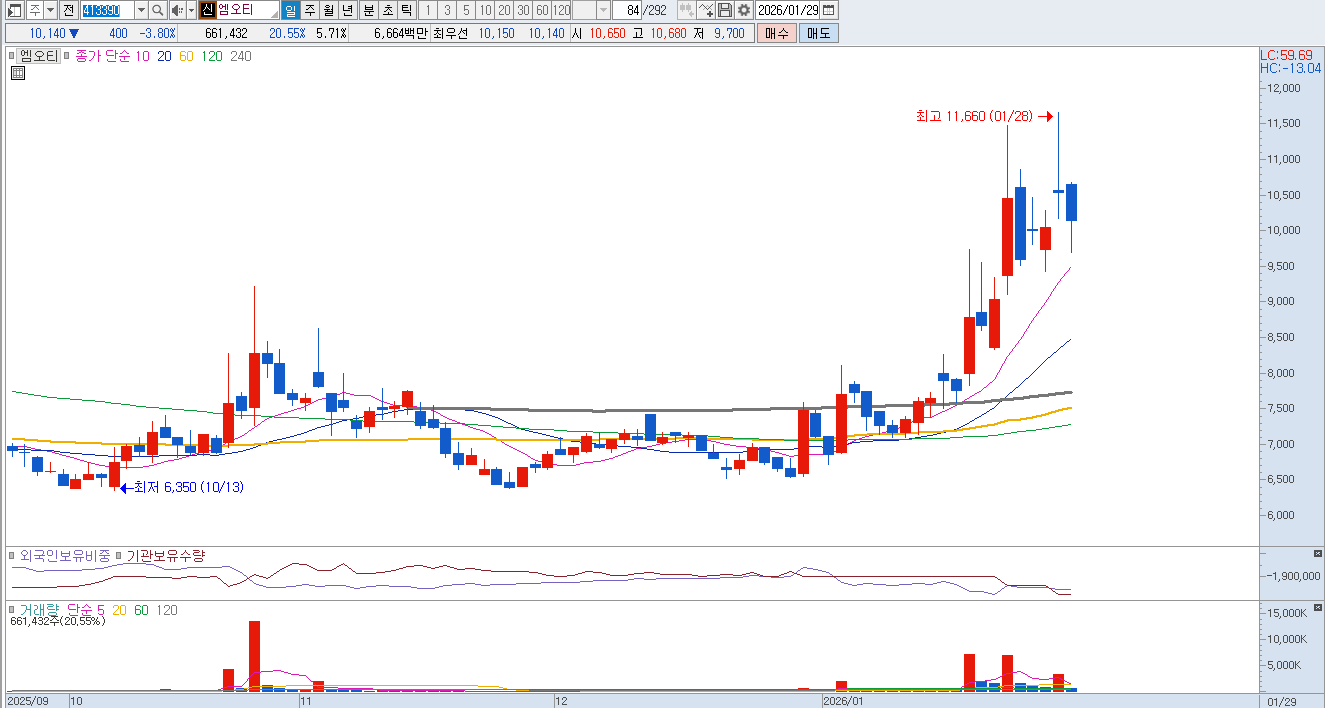Click the 매수 buy button

776,33
